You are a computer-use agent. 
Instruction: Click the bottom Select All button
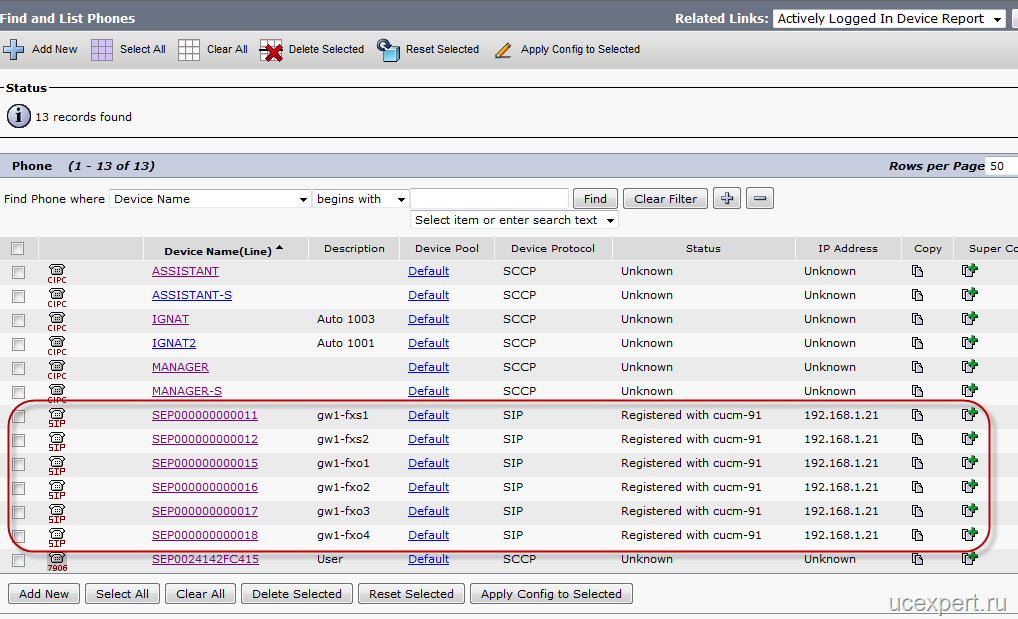click(122, 594)
